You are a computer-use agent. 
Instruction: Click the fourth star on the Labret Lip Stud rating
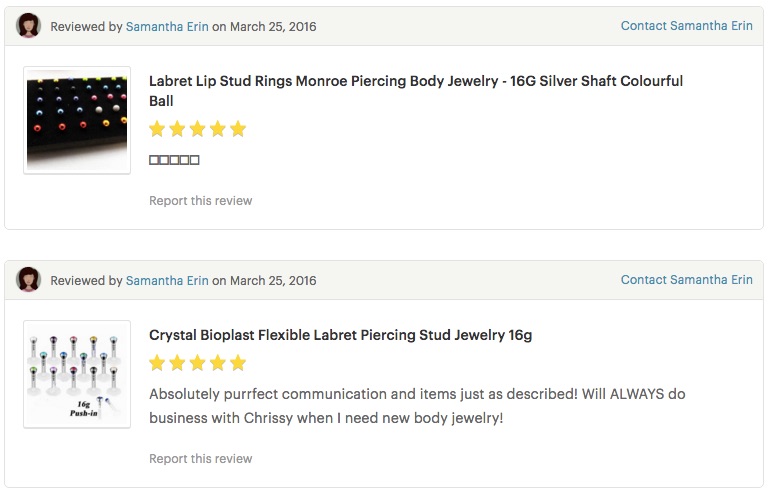pos(217,129)
